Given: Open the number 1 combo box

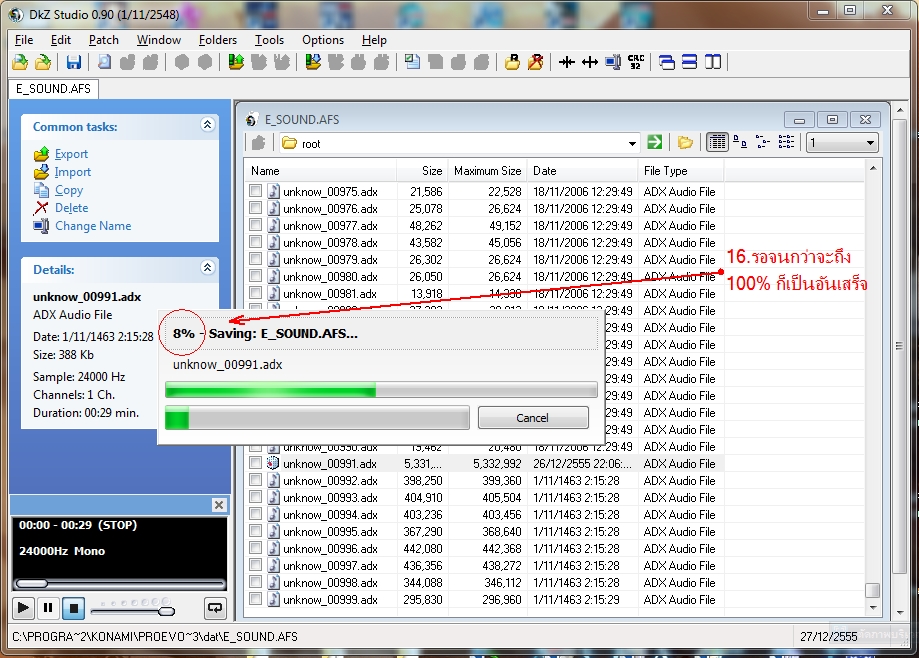Looking at the screenshot, I should [x=842, y=142].
